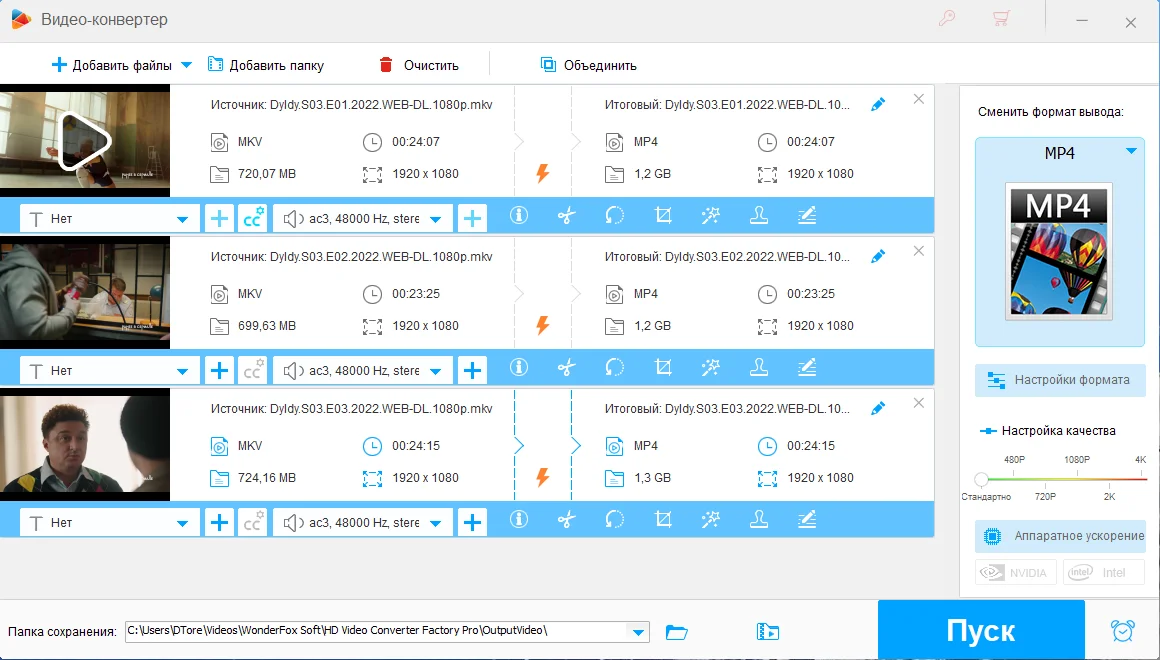Rename E03 output file with pencil icon
Screen dimensions: 1160x660
coord(878,408)
